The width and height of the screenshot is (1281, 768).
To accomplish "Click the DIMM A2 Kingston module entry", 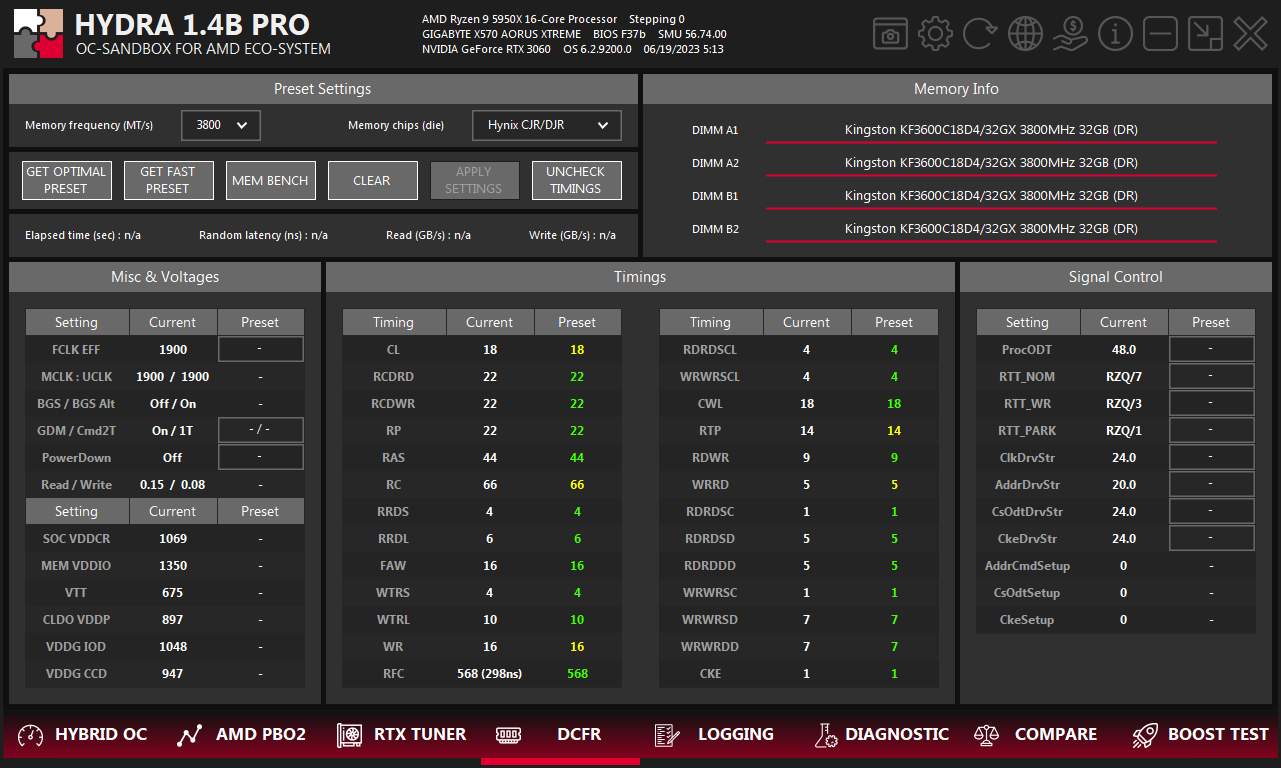I will (991, 163).
